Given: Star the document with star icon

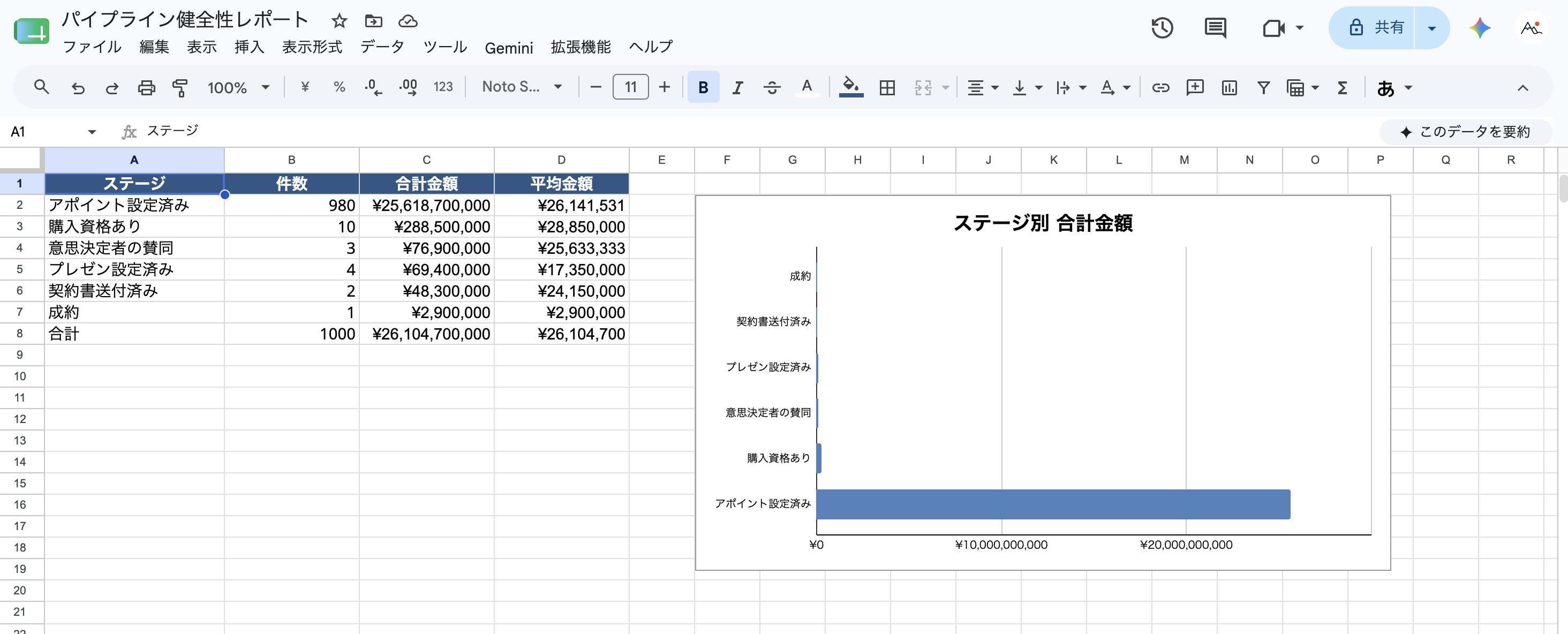Looking at the screenshot, I should click(339, 21).
